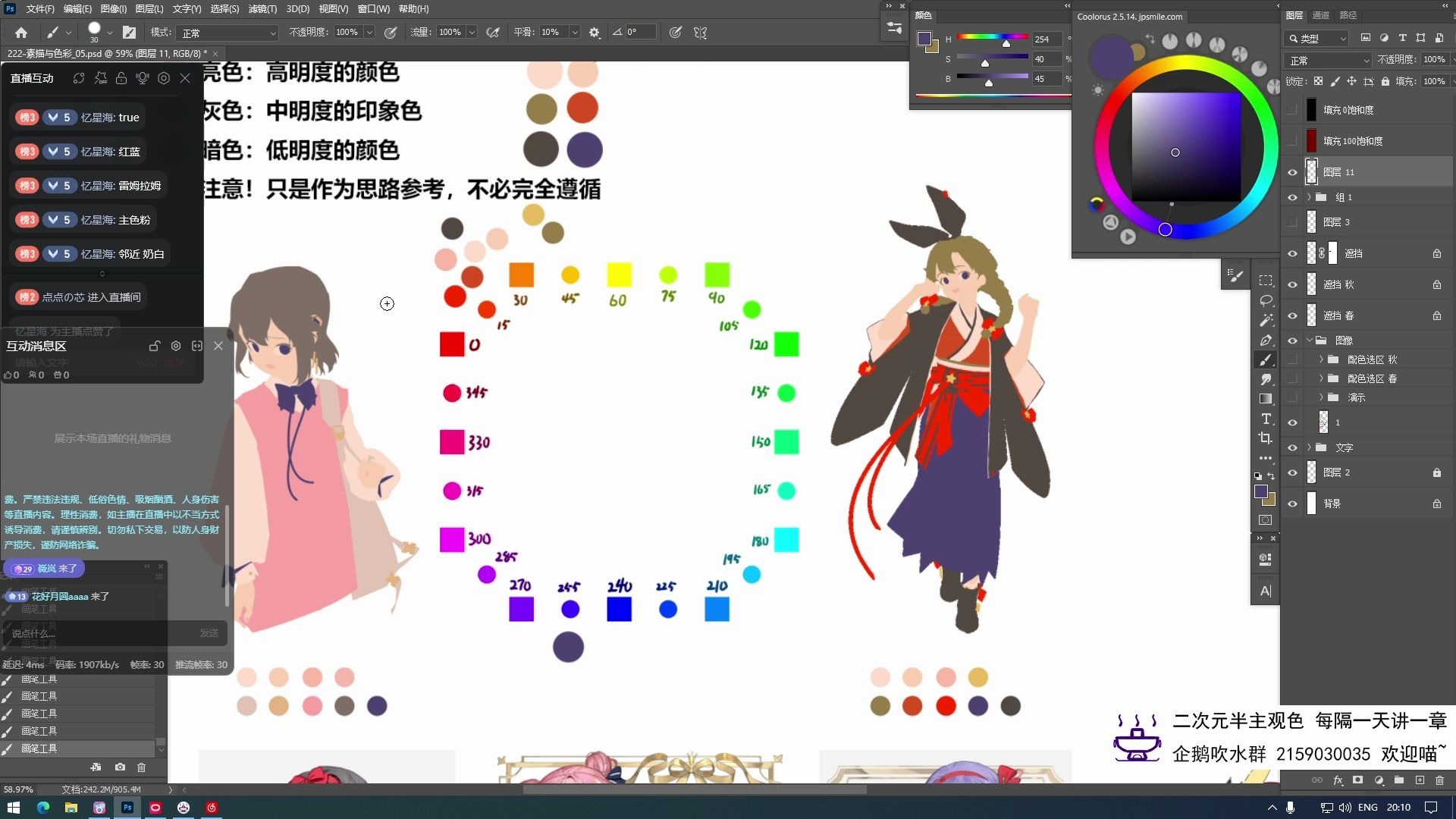Open Photoshop in Windows taskbar
This screenshot has width=1456, height=819.
pyautogui.click(x=127, y=808)
